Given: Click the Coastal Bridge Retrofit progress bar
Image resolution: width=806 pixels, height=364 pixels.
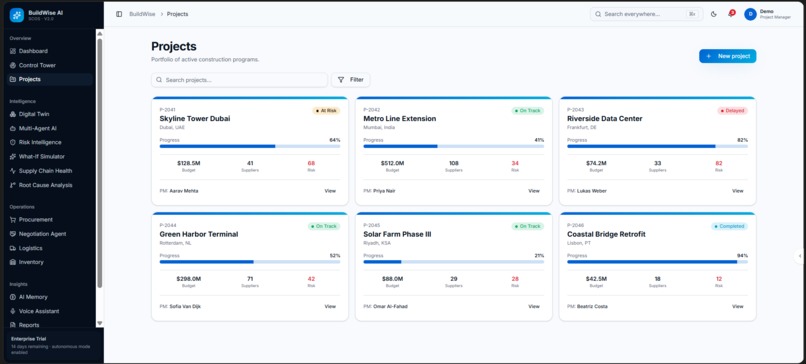Looking at the screenshot, I should pos(657,262).
